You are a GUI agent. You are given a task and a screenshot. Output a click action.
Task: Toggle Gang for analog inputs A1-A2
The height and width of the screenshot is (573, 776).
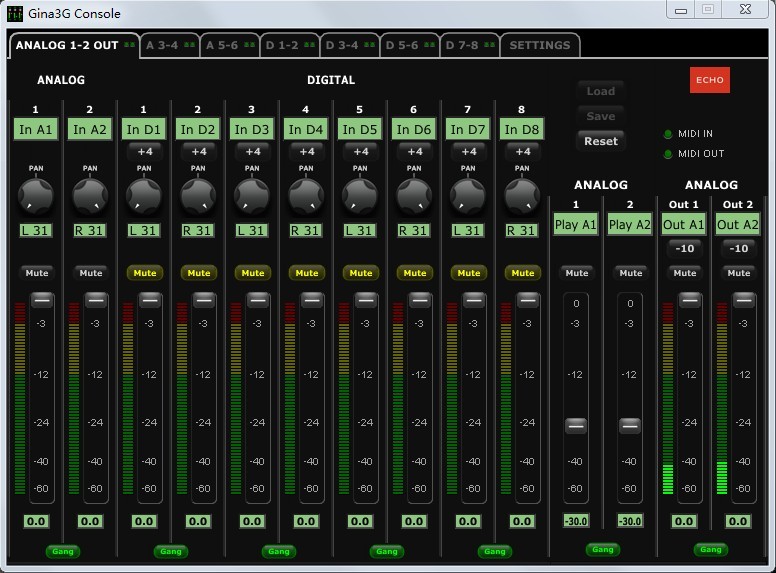[63, 551]
